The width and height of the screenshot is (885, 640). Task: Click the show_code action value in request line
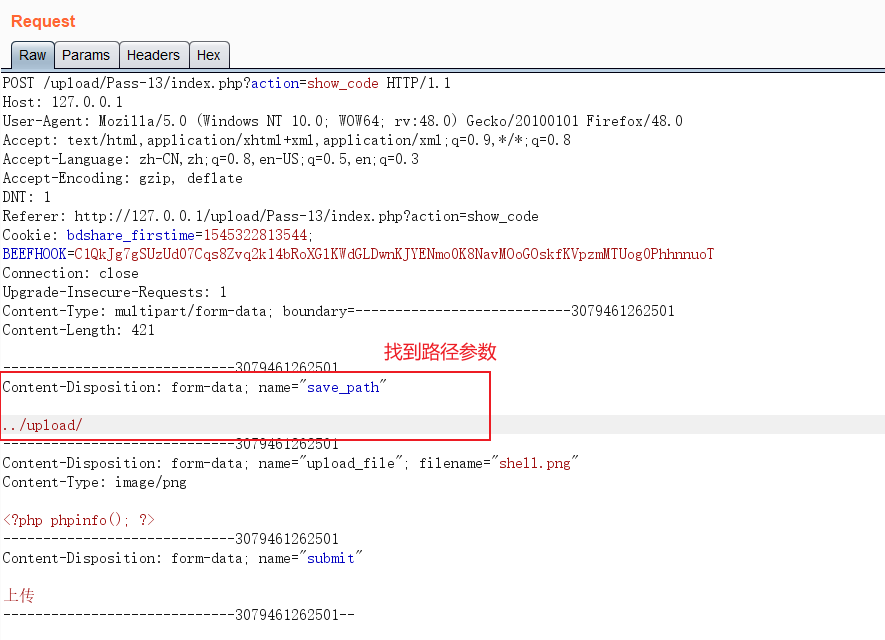coord(343,84)
